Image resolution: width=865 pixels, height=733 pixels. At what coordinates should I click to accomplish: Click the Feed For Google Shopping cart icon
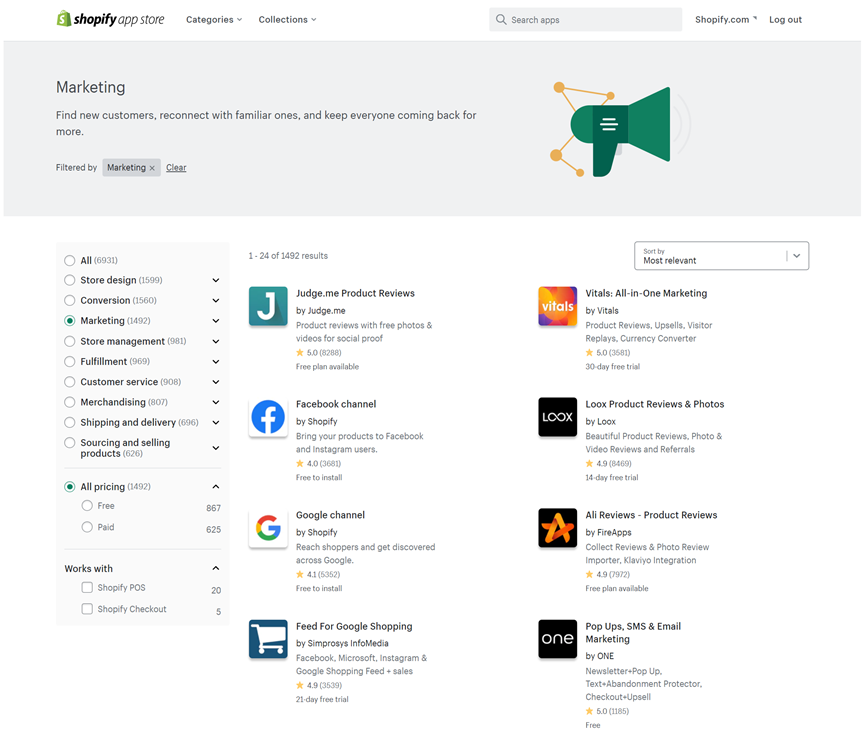point(268,639)
